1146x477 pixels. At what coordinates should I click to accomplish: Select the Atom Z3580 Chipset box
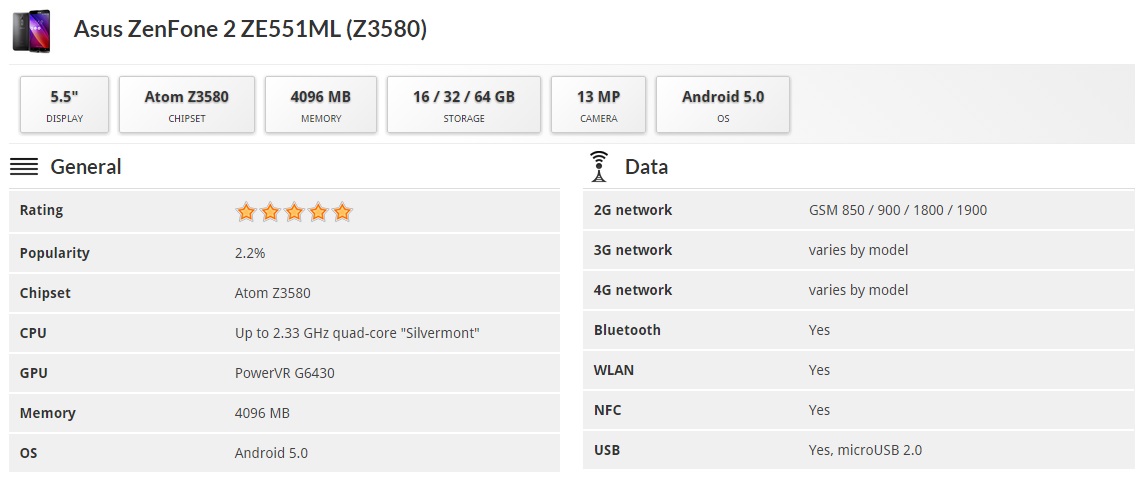186,105
